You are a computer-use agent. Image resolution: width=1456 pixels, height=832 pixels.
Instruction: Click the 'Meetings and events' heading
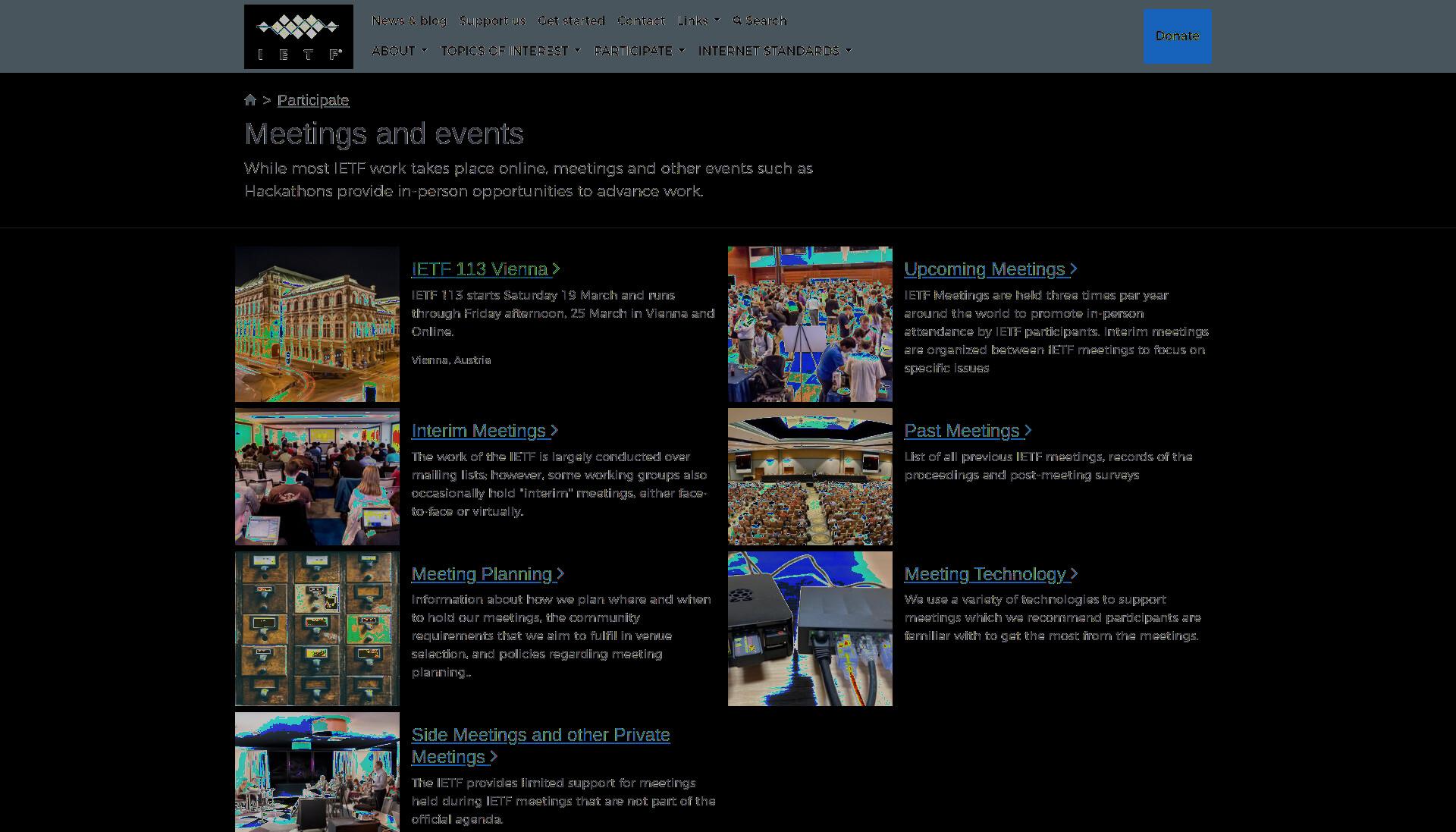384,134
